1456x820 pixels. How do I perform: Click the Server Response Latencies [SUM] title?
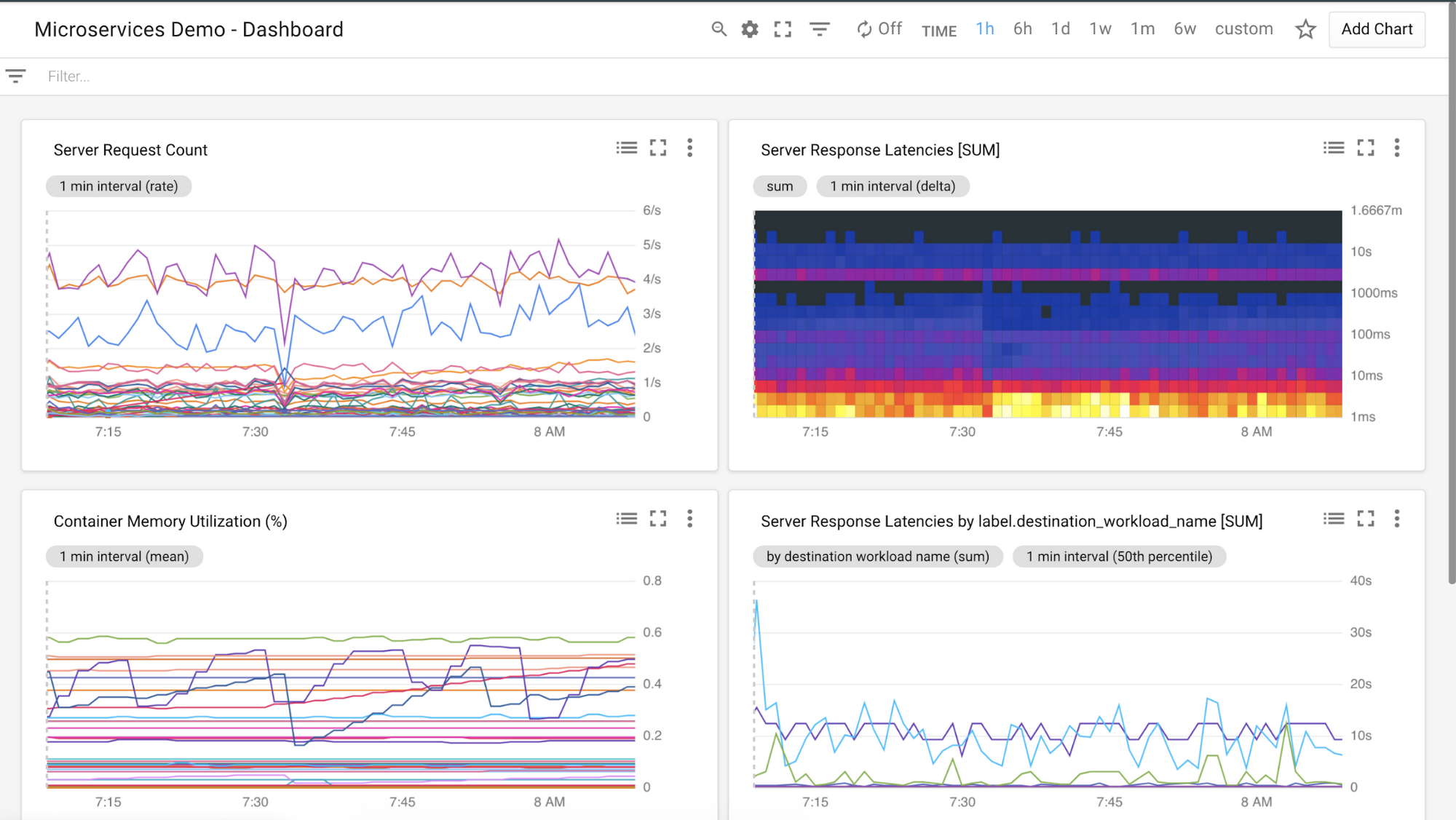tap(880, 150)
